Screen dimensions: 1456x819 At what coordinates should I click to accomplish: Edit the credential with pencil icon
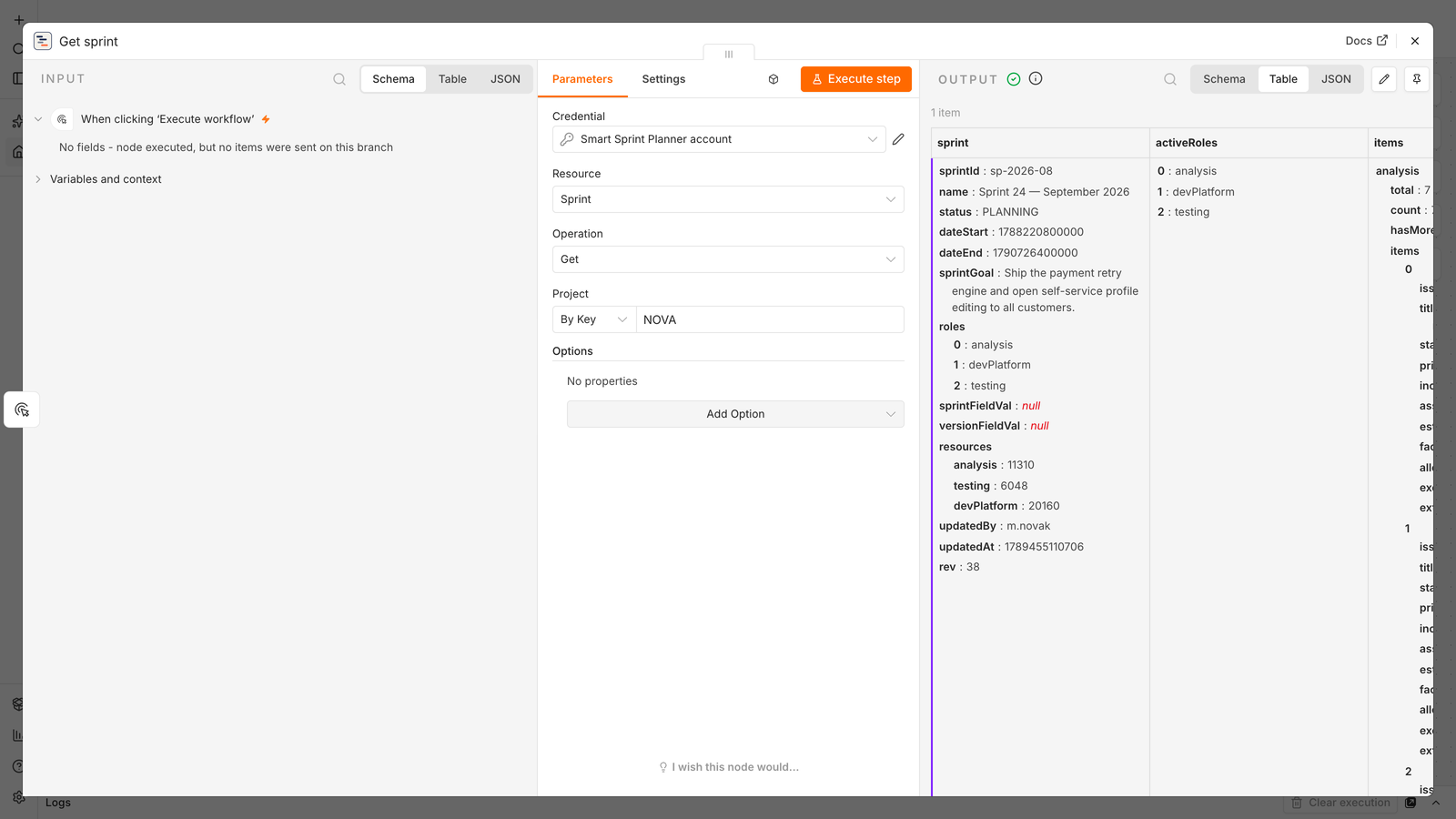coord(898,139)
